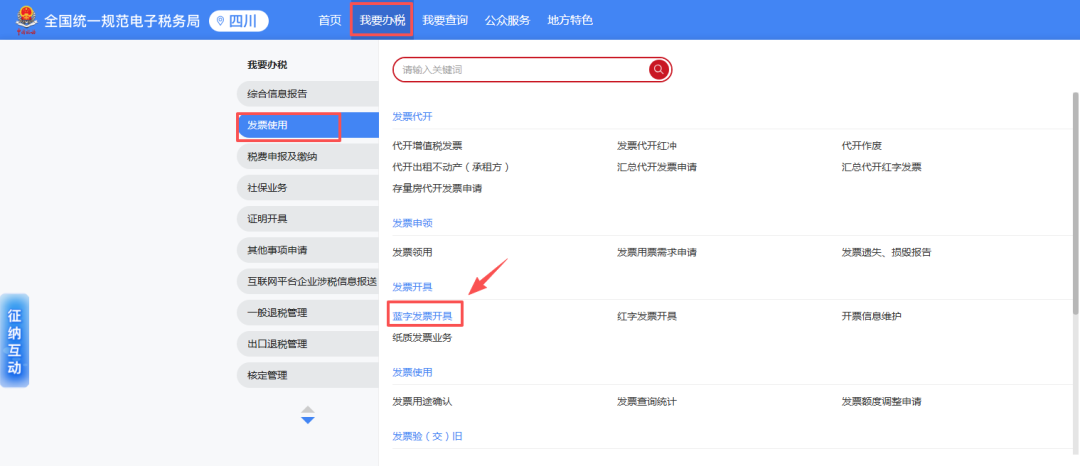Open the 征纳互动 floating side button
The image size is (1080, 466).
point(14,341)
